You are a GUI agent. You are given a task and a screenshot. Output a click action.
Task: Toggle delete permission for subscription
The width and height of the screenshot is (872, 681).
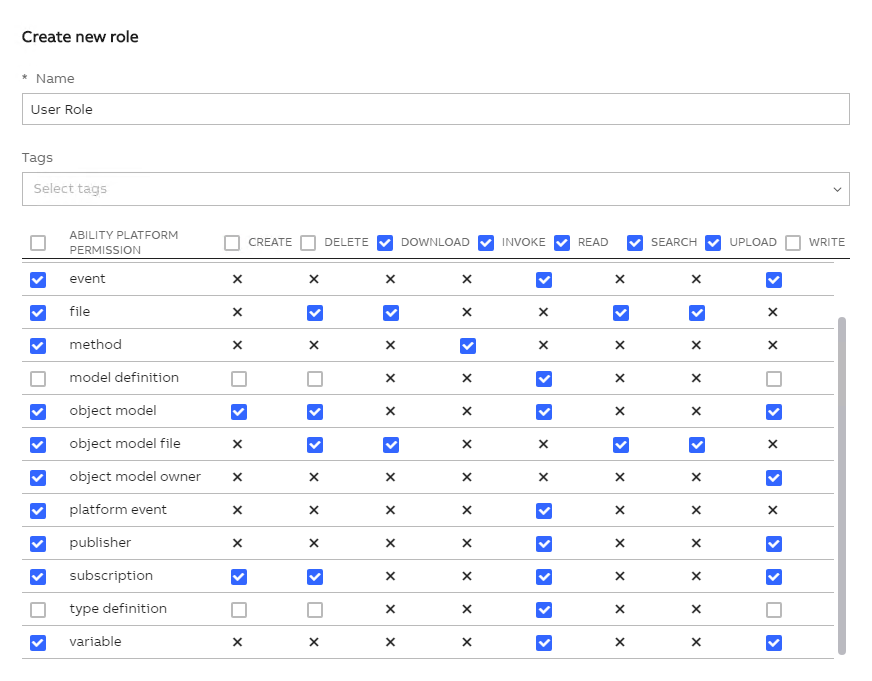pos(315,577)
